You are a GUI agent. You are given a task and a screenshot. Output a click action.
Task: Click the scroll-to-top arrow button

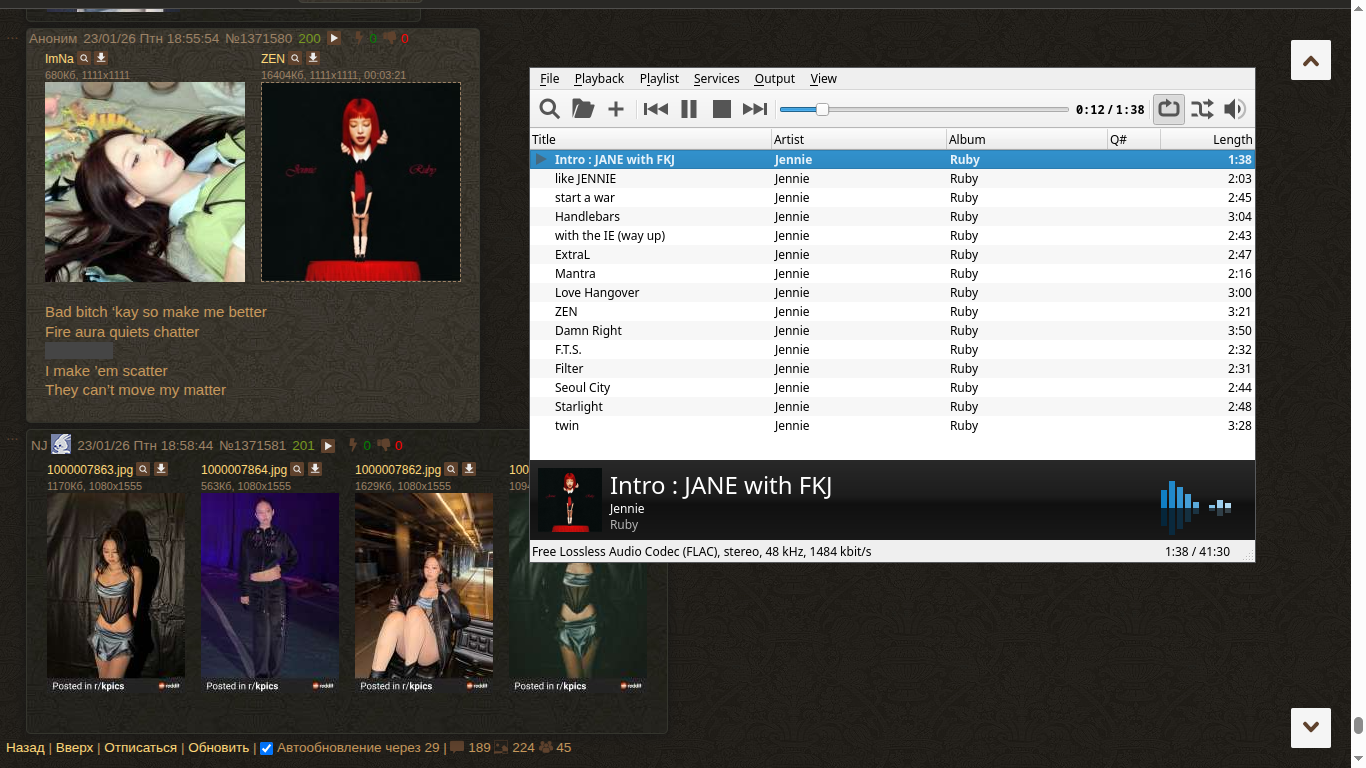click(x=1311, y=60)
